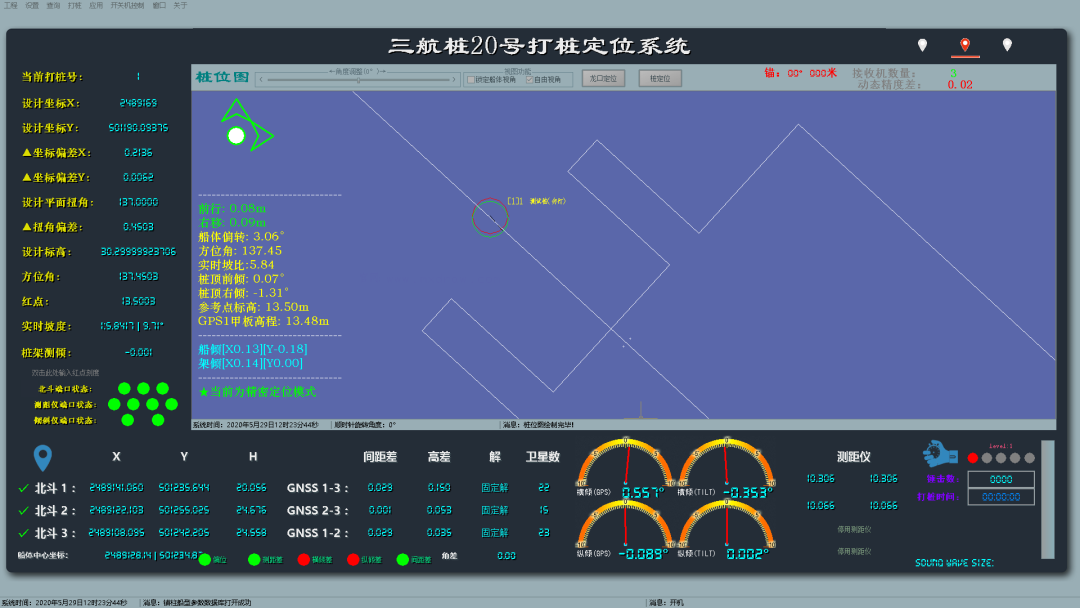Click the 桩位图 panel title
This screenshot has height=608, width=1080.
pos(222,77)
